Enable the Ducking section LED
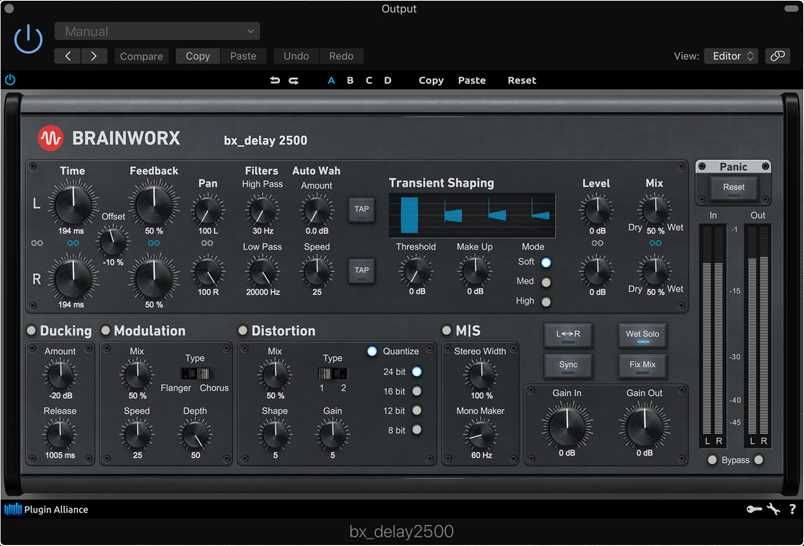Viewport: 804px width, 546px height. pos(31,331)
